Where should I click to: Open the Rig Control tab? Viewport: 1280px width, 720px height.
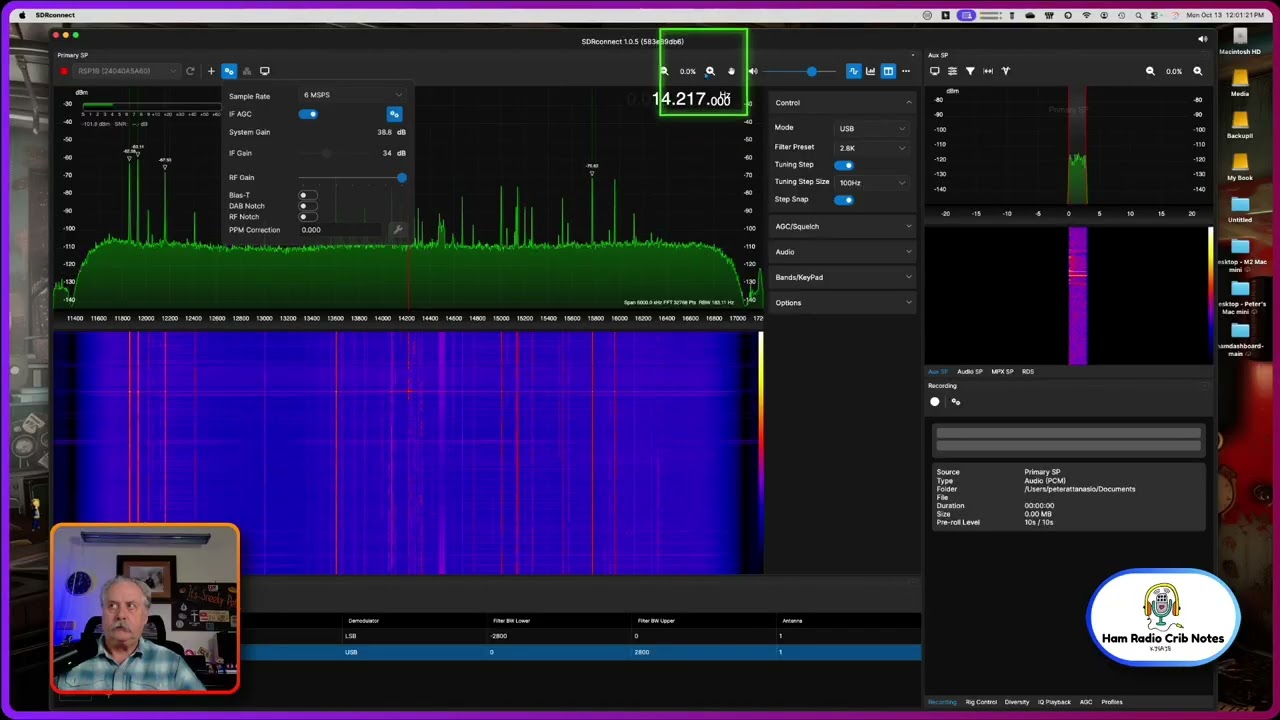tap(981, 702)
